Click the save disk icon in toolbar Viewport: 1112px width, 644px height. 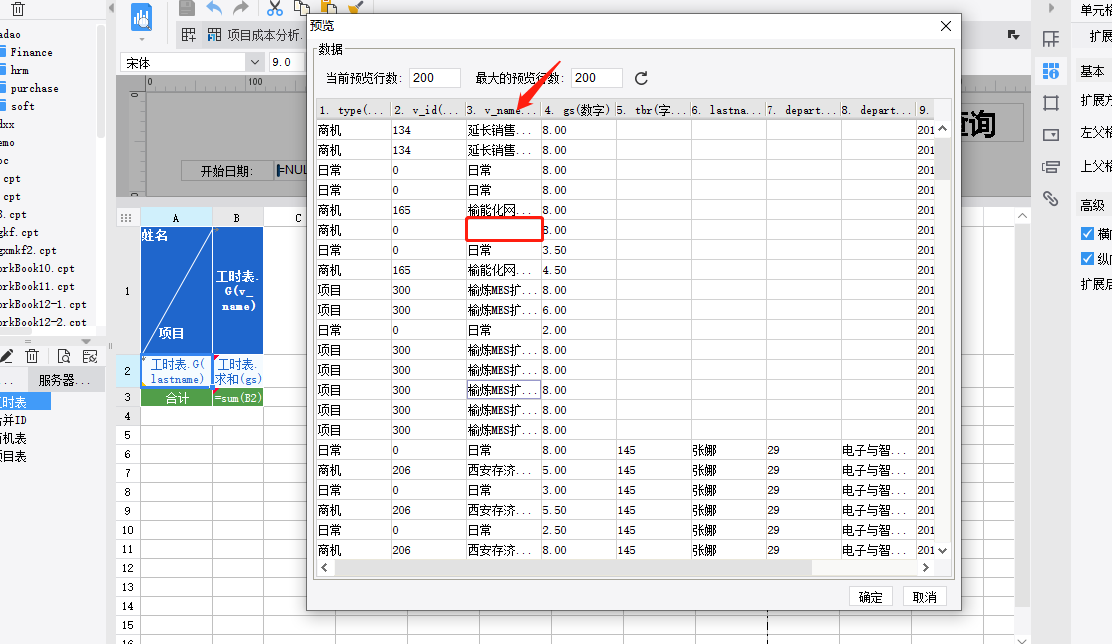coord(187,8)
